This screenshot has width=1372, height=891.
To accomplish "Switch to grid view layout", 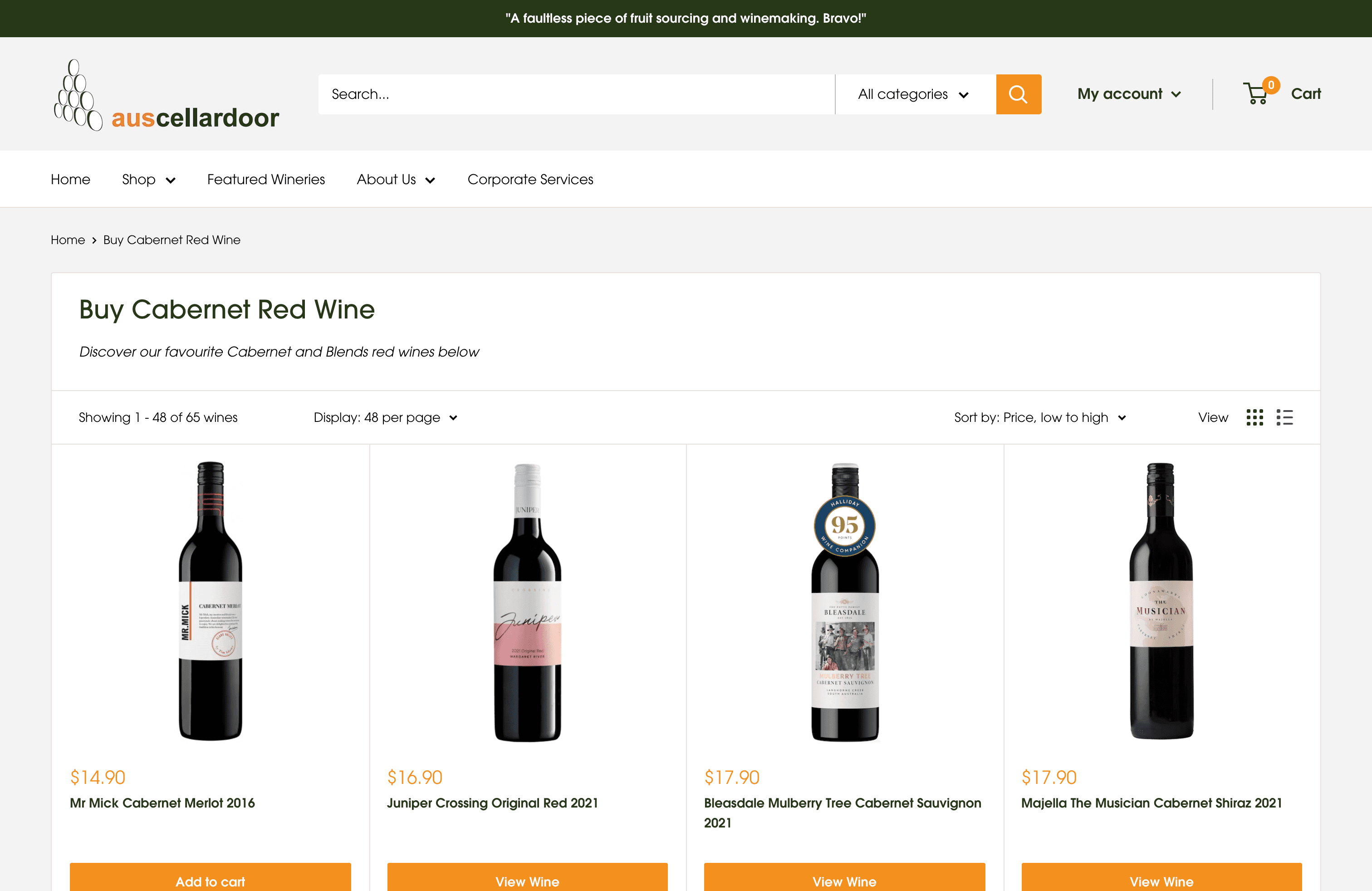I will point(1254,417).
